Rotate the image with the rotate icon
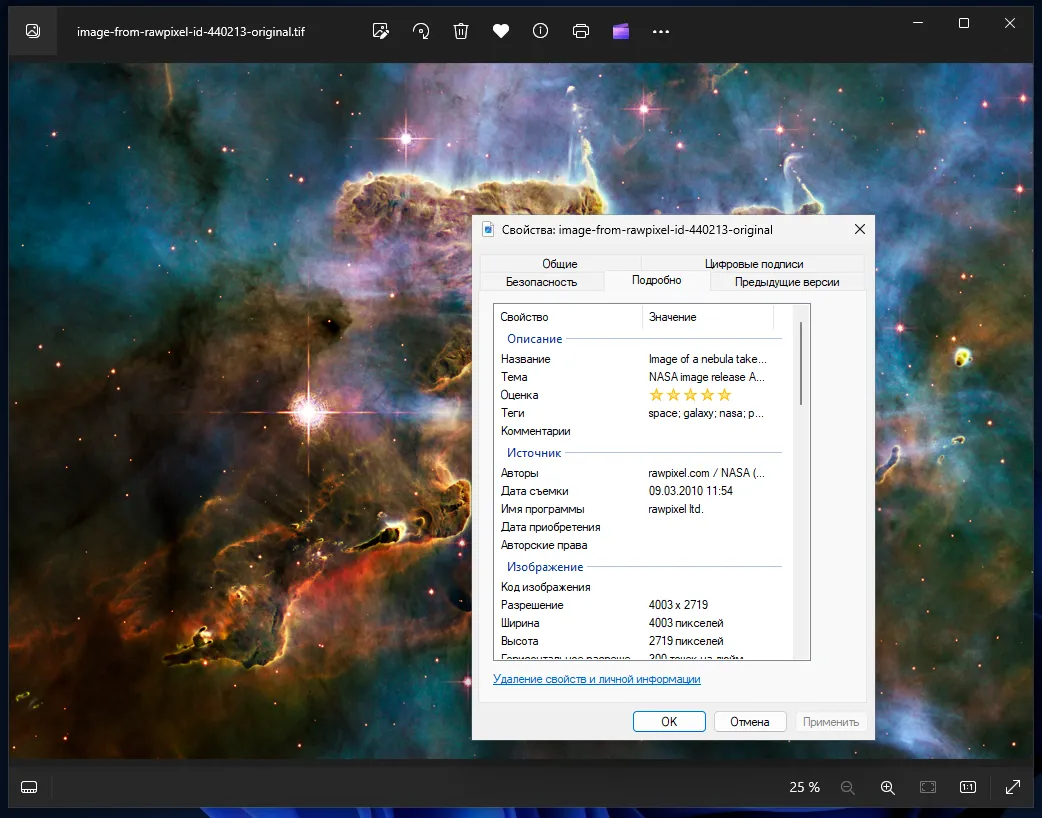The image size is (1042, 818). point(421,31)
